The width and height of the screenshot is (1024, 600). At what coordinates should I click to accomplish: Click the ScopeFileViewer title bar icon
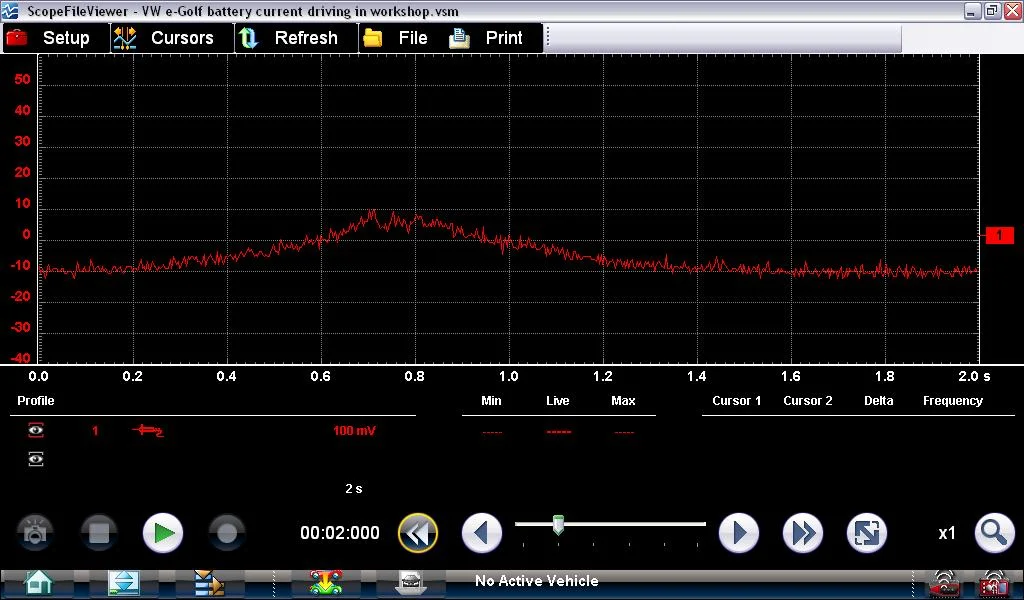10,10
